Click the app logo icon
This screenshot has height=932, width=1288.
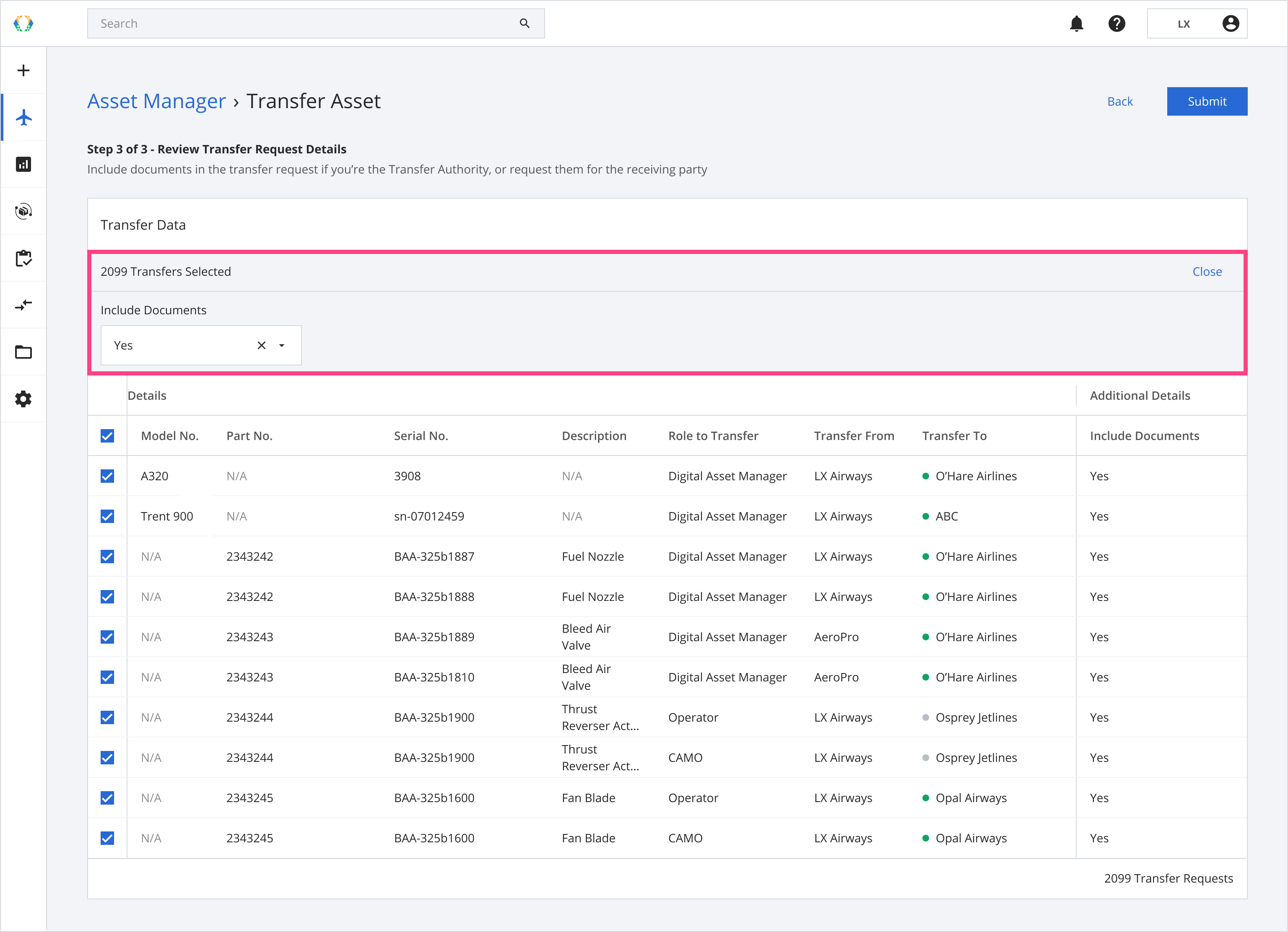pos(23,23)
